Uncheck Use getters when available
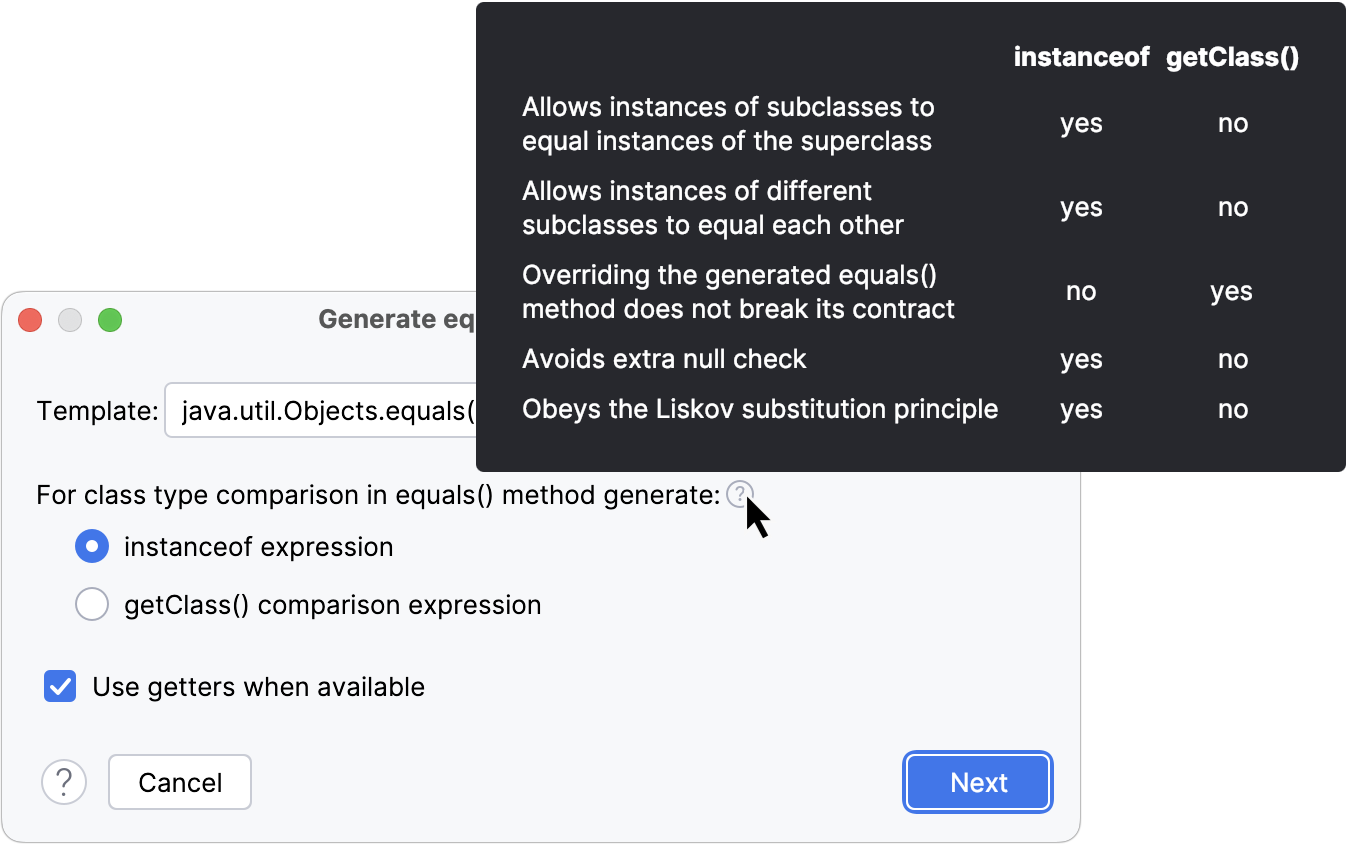The width and height of the screenshot is (1349, 844). (x=60, y=686)
